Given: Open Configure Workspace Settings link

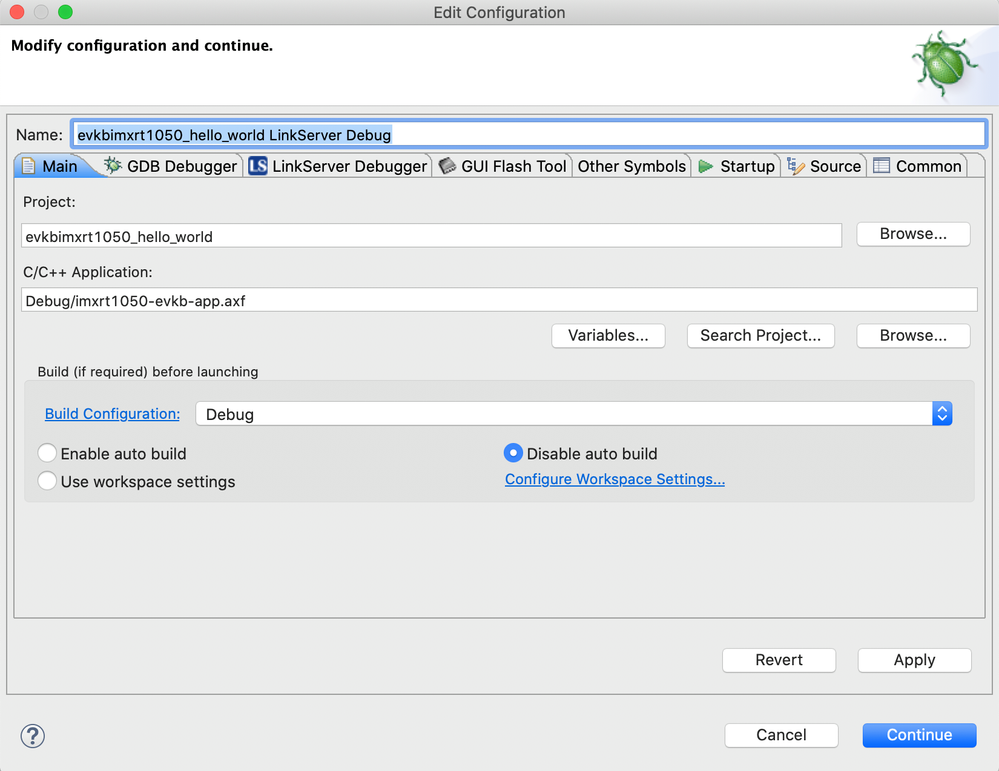Looking at the screenshot, I should pyautogui.click(x=615, y=479).
